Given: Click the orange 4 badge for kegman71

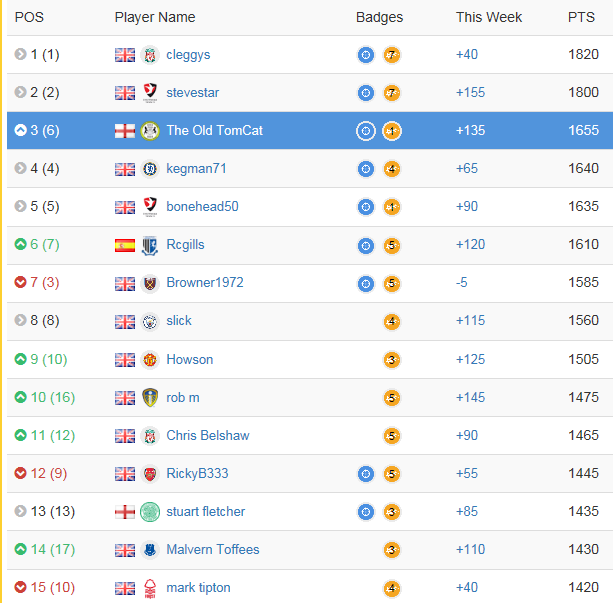Looking at the screenshot, I should (391, 169).
